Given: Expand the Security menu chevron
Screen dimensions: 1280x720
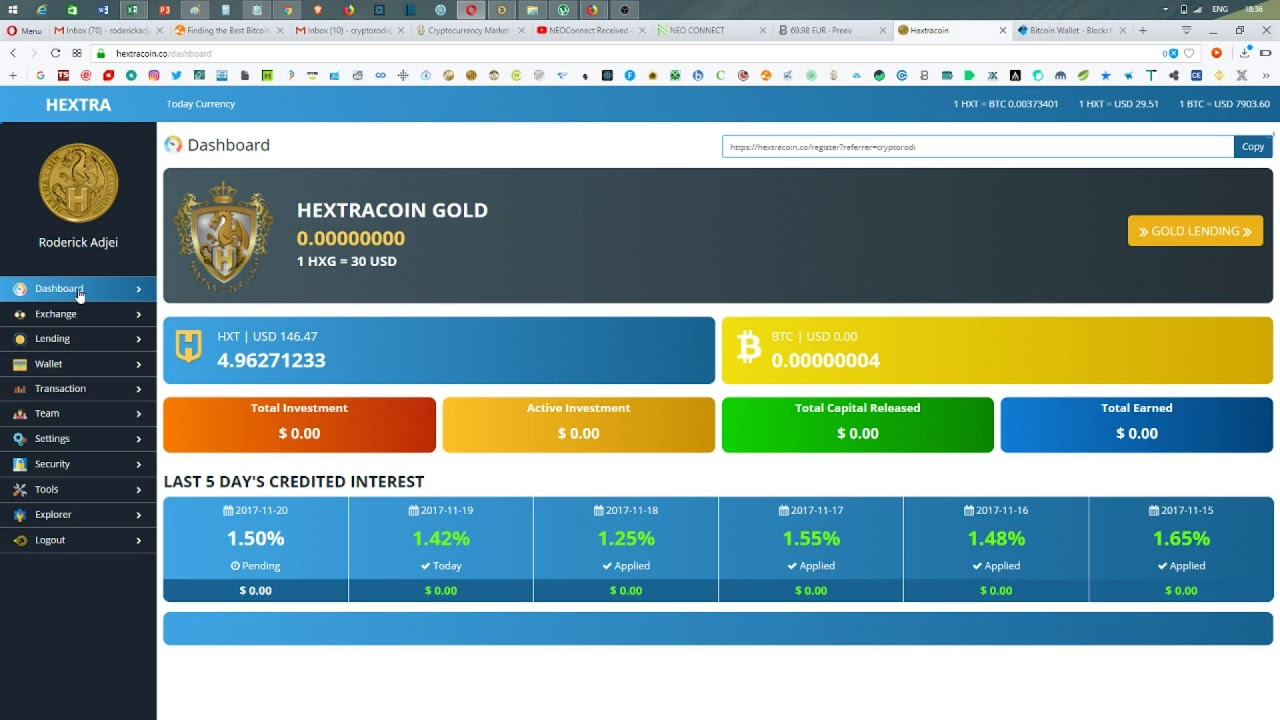Looking at the screenshot, I should click(x=139, y=464).
